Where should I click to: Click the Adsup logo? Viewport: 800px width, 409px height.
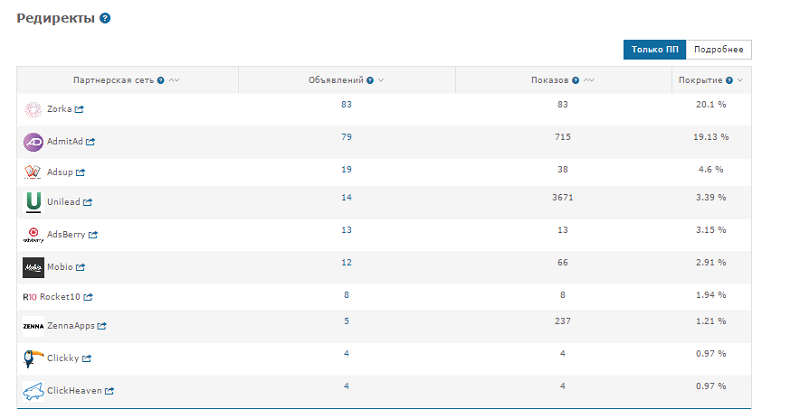click(x=33, y=172)
